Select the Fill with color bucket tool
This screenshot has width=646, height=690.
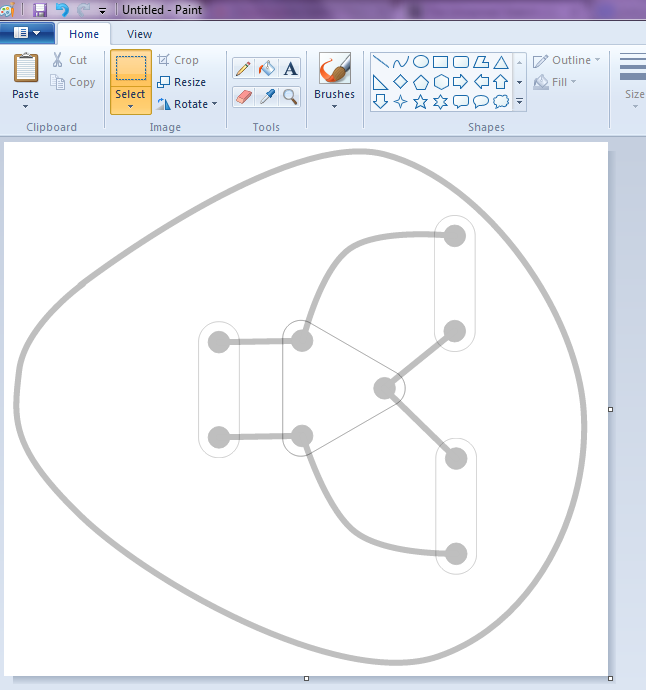point(267,69)
